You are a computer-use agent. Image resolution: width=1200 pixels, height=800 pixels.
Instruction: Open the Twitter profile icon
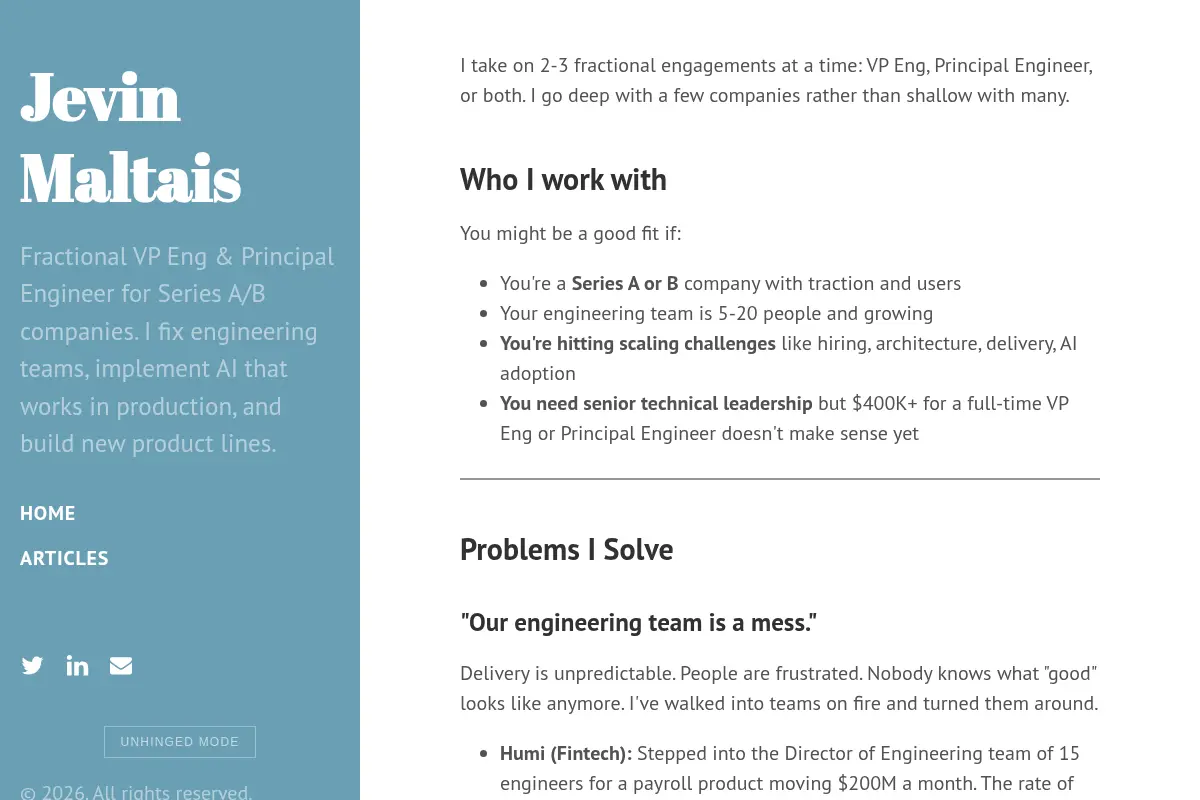click(33, 666)
